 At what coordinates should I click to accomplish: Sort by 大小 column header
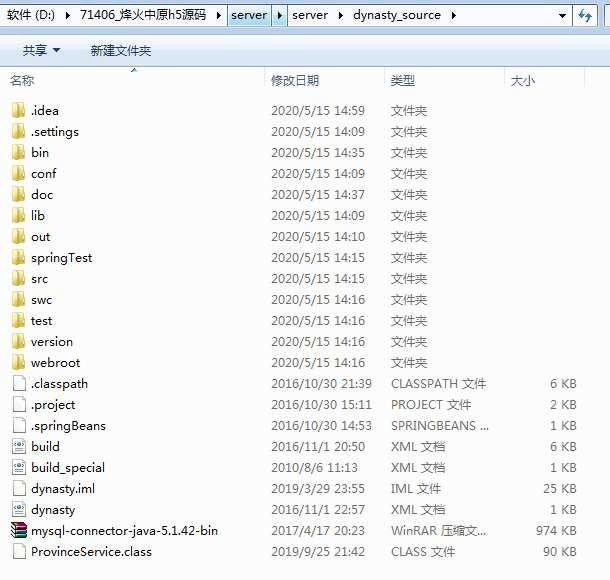pyautogui.click(x=522, y=81)
